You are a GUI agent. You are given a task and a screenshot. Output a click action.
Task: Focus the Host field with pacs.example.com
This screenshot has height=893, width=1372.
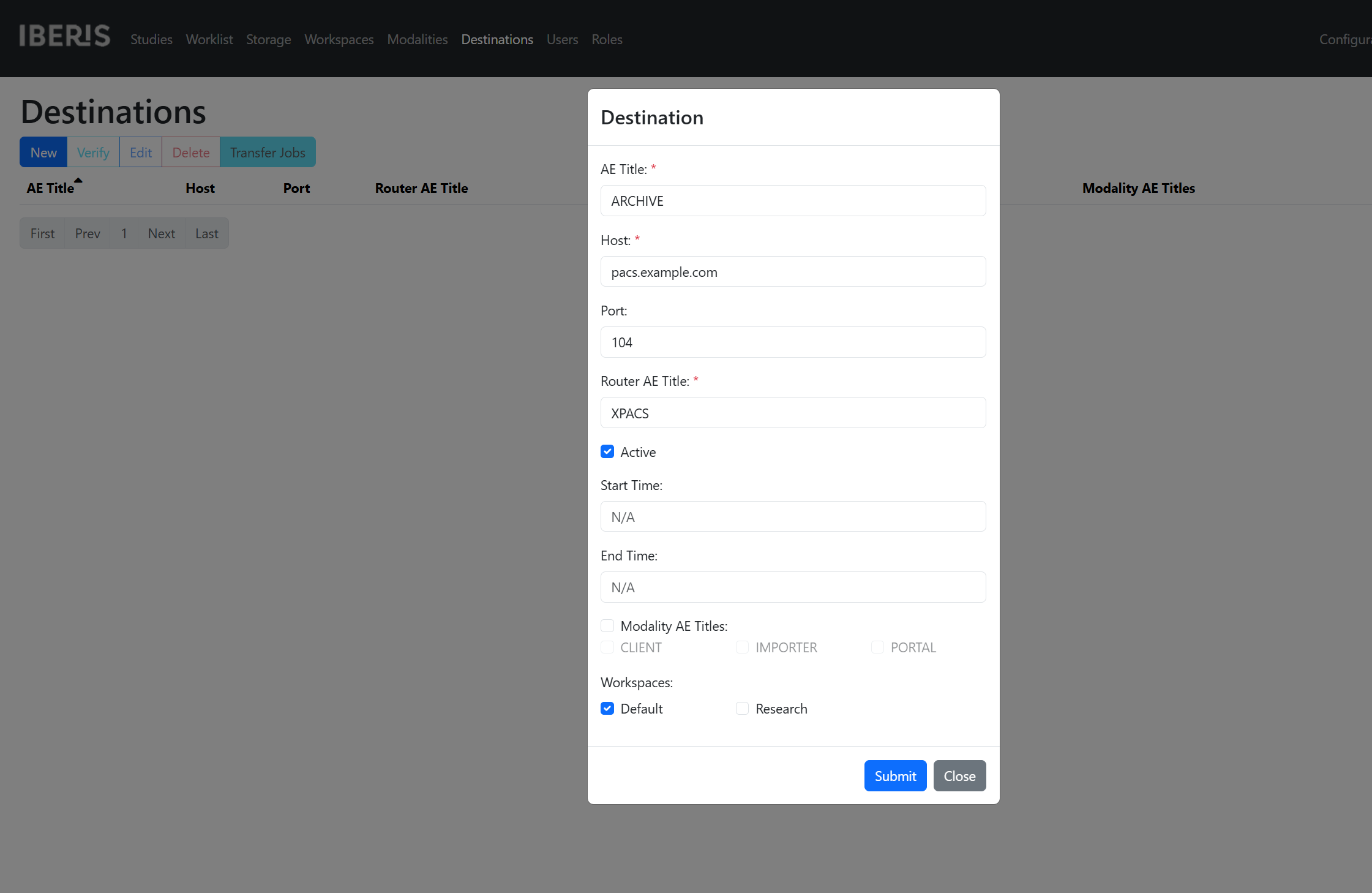[793, 271]
